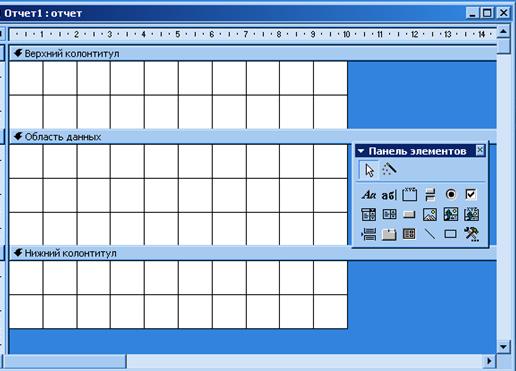Click the horizontal scrollbar right arrow
The height and width of the screenshot is (371, 516).
point(489,361)
